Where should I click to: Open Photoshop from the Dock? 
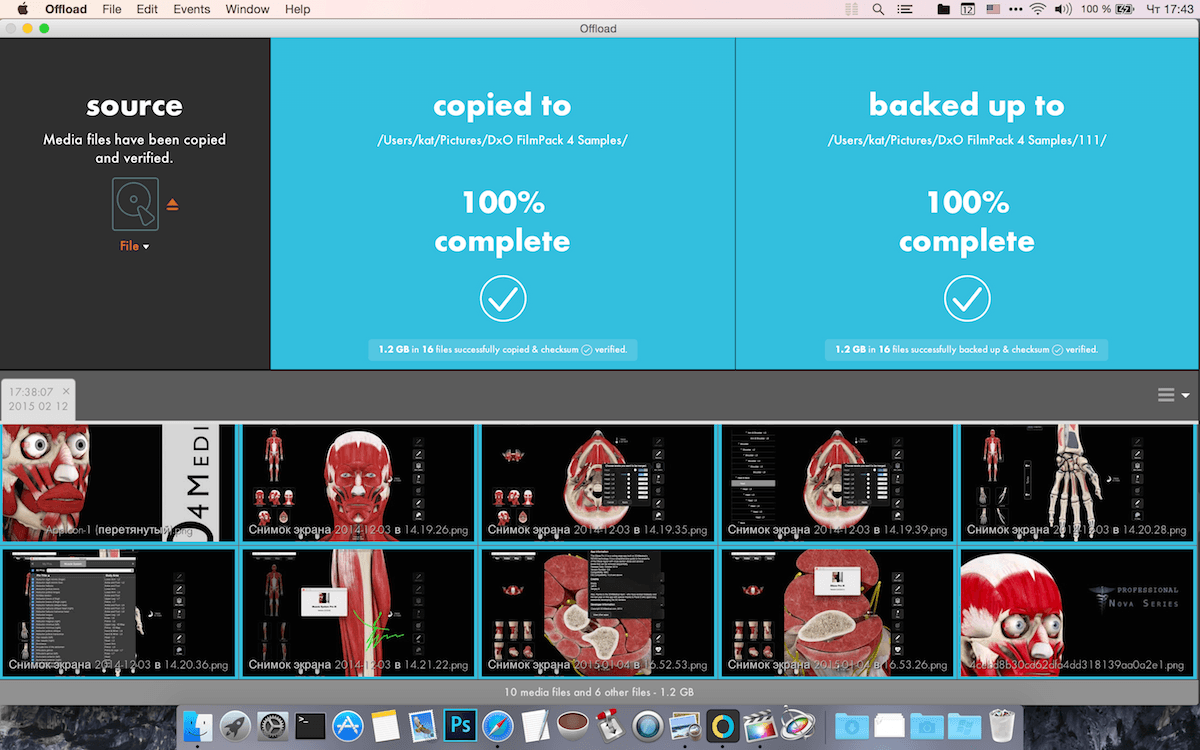pyautogui.click(x=460, y=725)
